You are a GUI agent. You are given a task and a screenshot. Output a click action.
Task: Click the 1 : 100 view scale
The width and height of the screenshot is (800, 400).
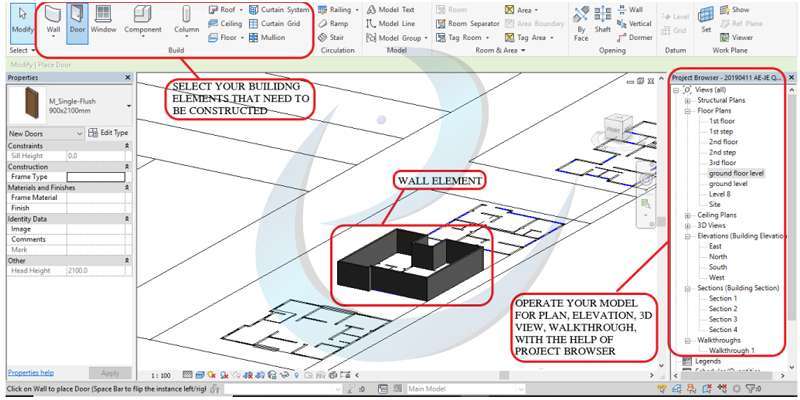pyautogui.click(x=162, y=375)
